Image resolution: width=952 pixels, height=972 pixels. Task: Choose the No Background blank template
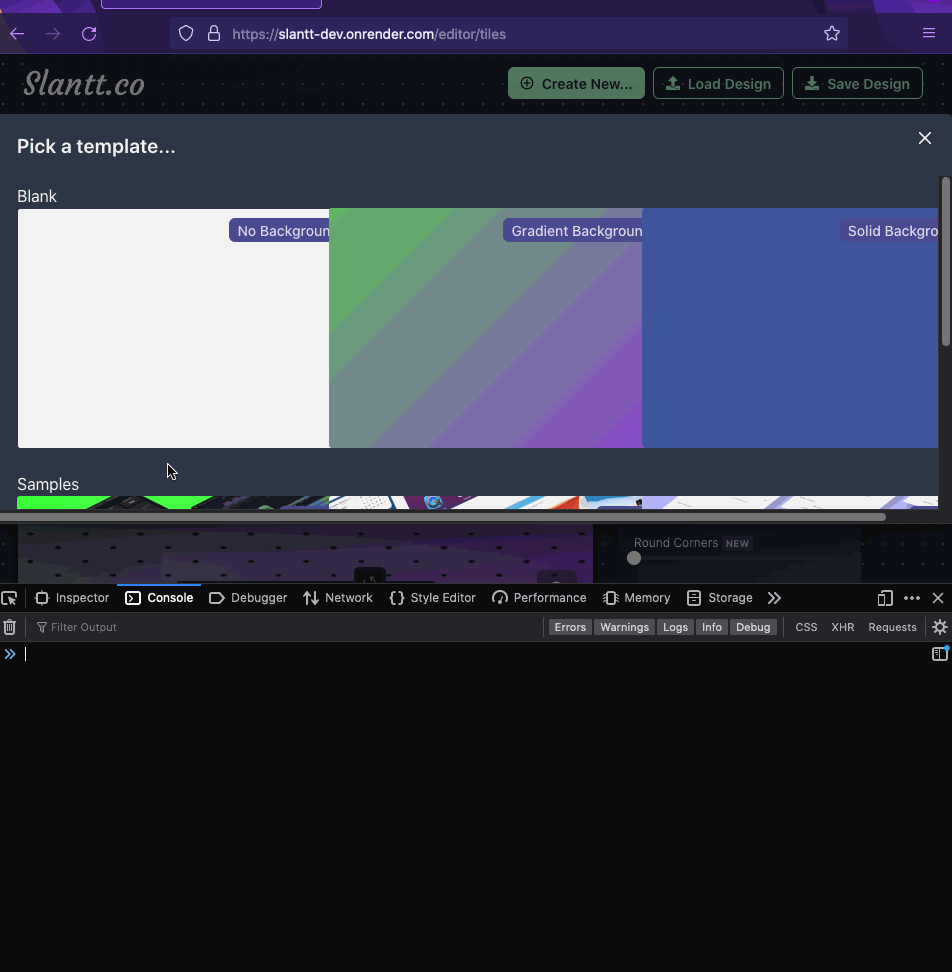(174, 328)
